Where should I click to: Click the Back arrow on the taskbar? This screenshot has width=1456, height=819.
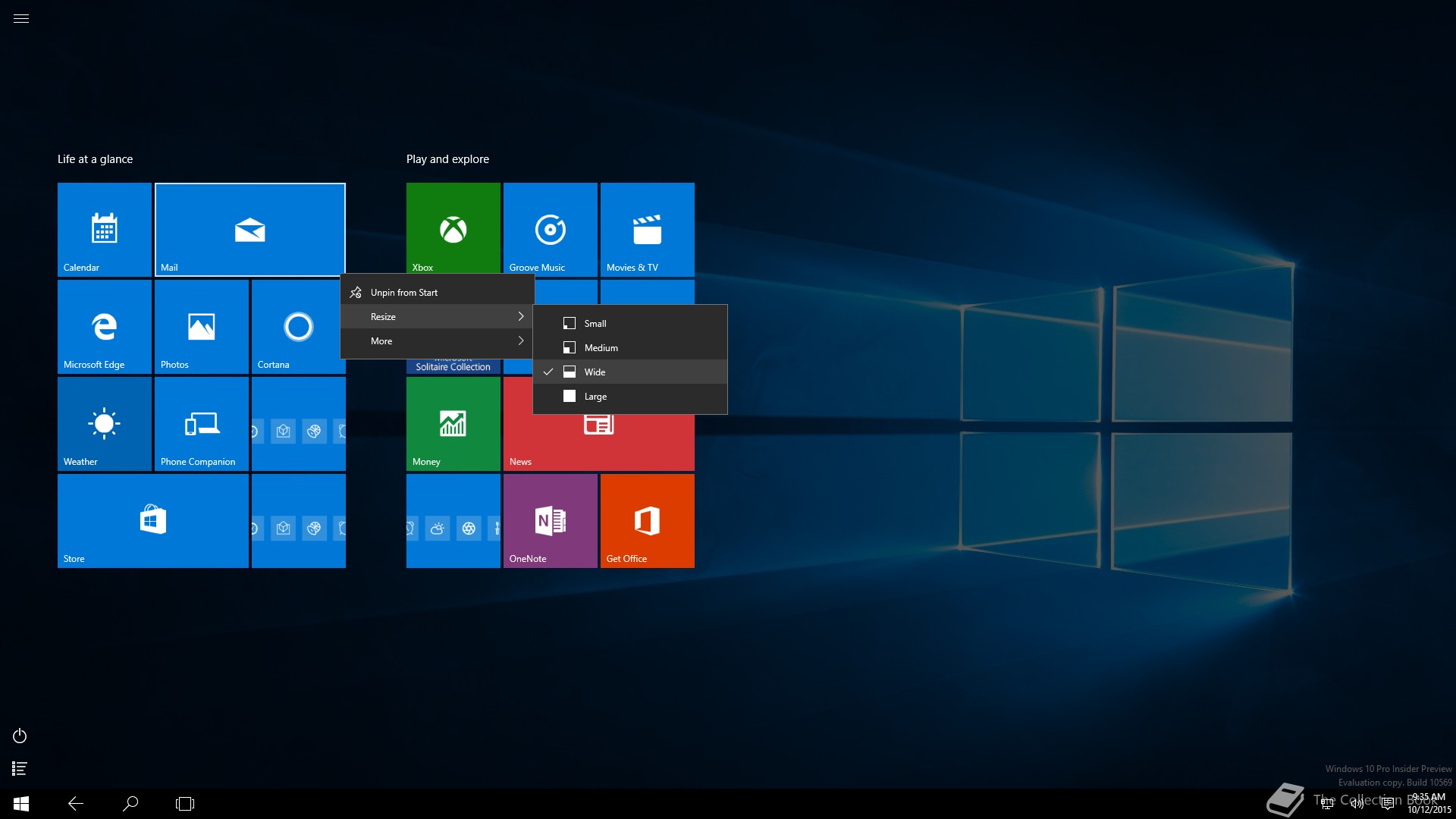click(76, 804)
